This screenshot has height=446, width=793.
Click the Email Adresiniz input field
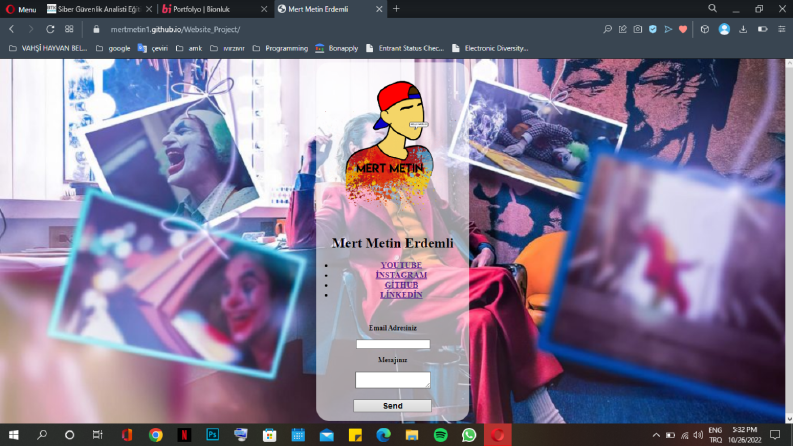pos(393,344)
